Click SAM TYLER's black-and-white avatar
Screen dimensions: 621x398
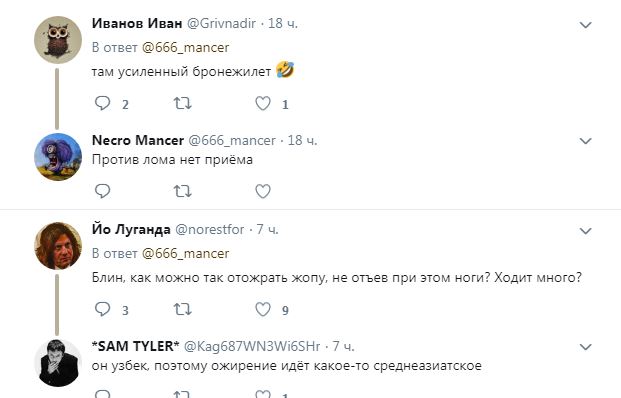58,363
